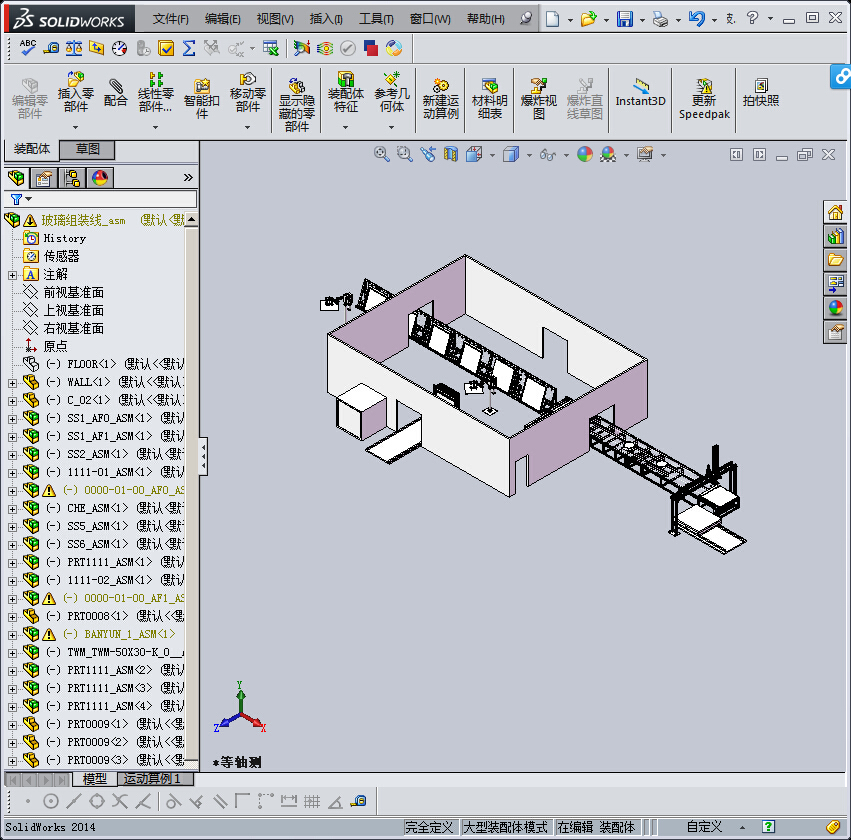Click the Insert Components icon

[75, 92]
